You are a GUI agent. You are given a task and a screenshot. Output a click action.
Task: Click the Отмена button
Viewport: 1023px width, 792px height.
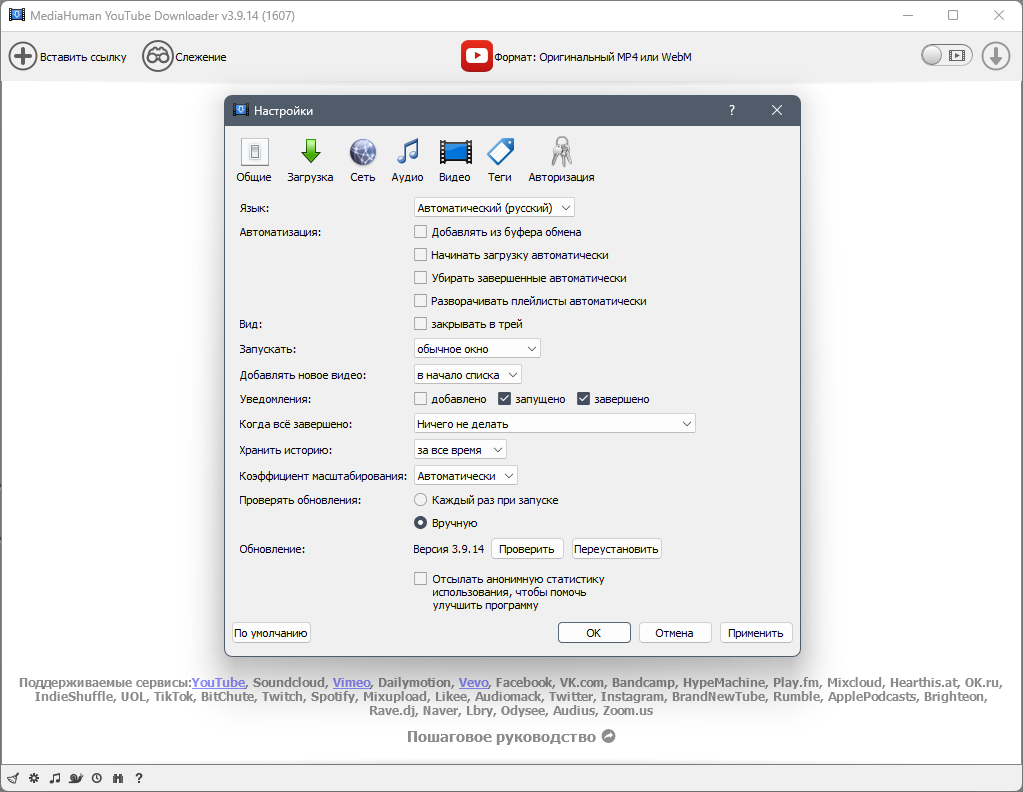point(674,632)
